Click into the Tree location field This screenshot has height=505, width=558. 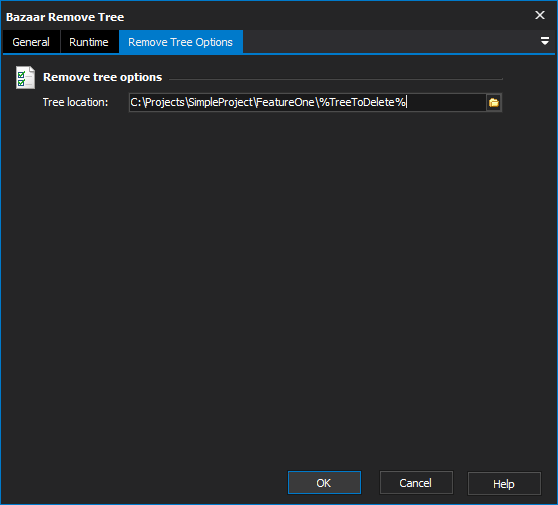coord(307,102)
